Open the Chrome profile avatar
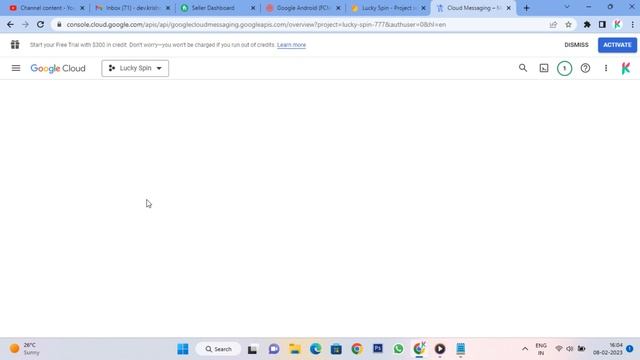The height and width of the screenshot is (360, 640). coord(618,24)
